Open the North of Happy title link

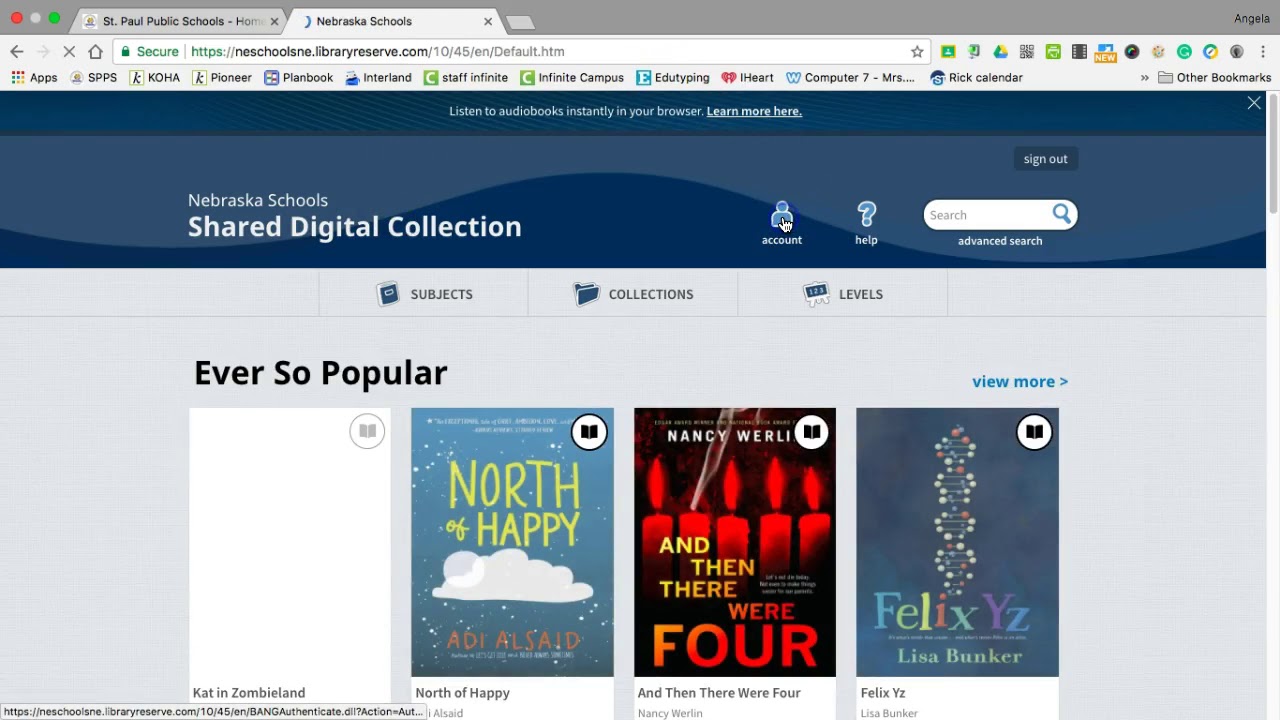coord(462,692)
